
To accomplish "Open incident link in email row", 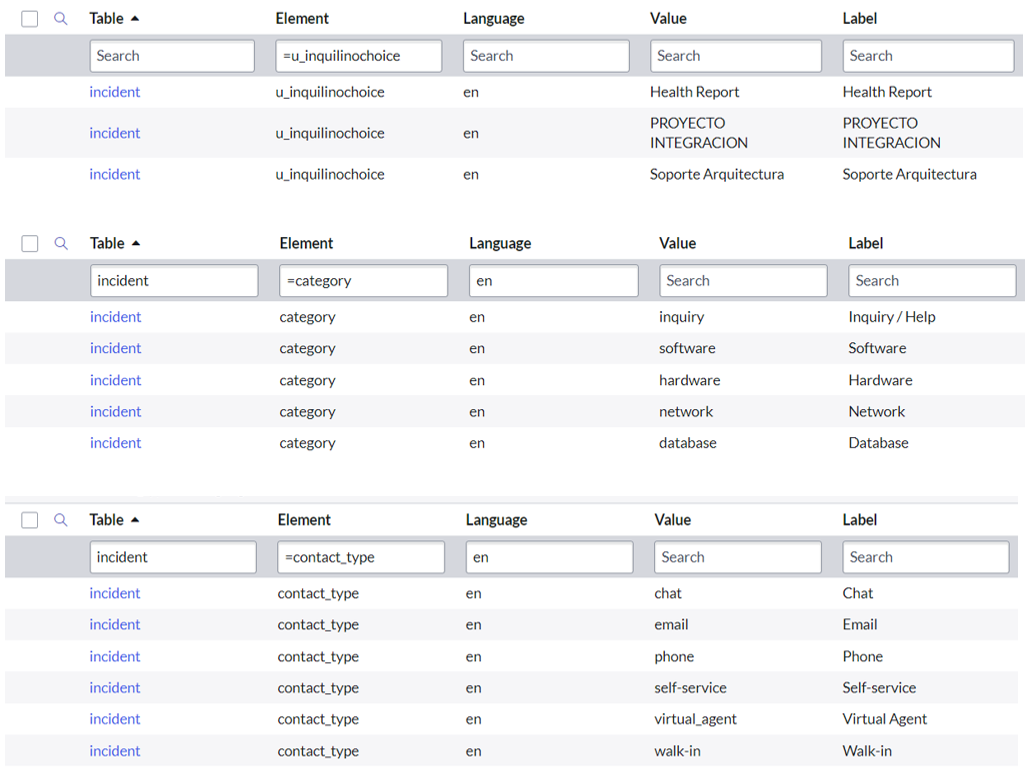I will click(114, 625).
